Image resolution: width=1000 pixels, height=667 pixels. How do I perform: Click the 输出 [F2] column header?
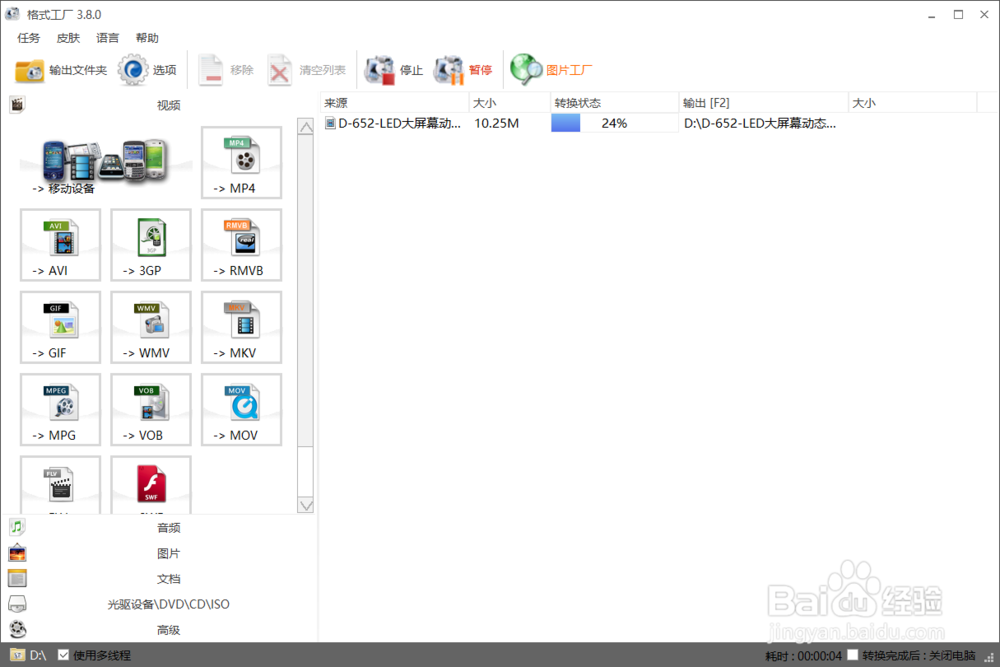click(x=763, y=103)
